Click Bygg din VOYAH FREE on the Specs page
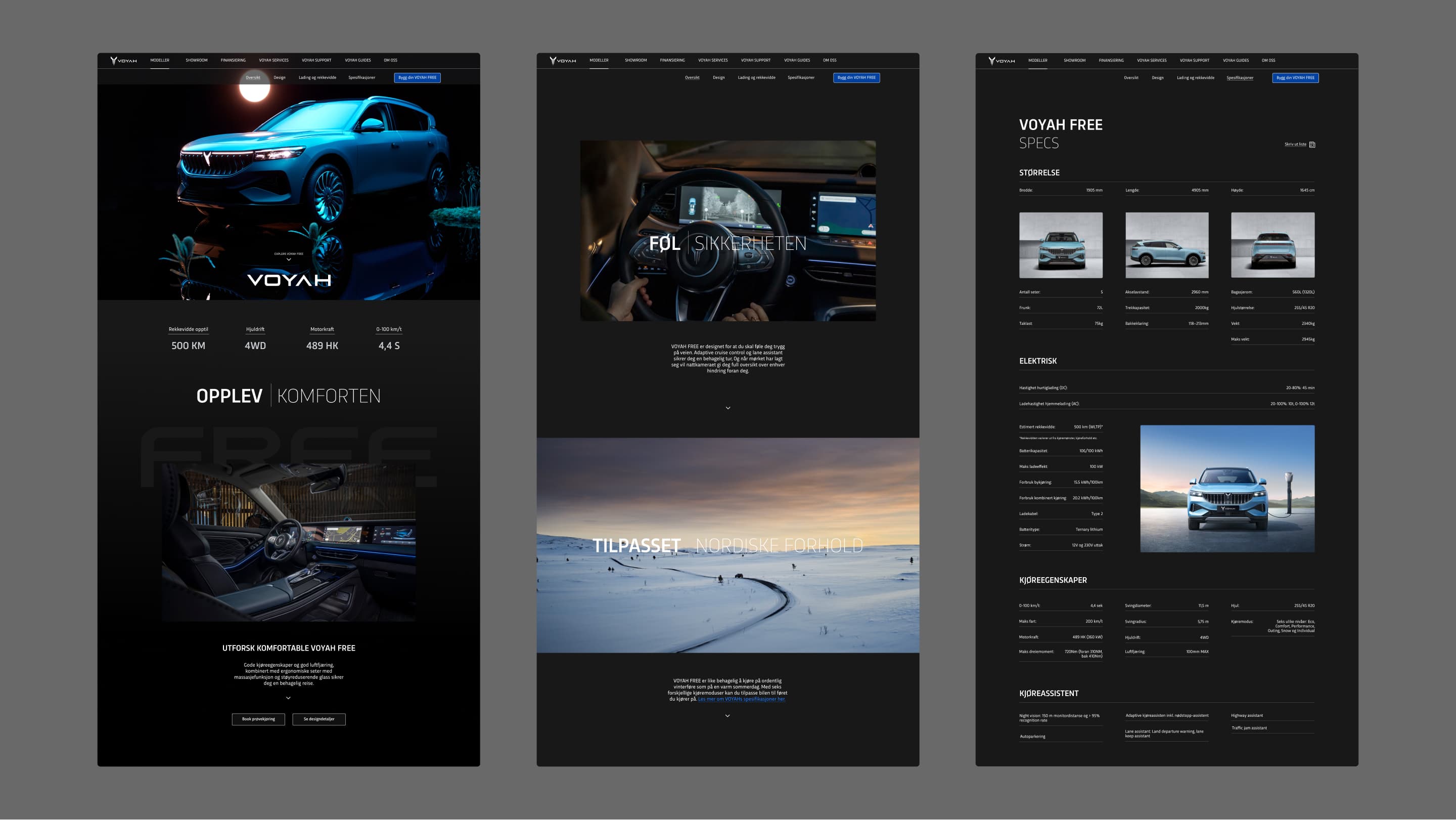Screen dimensions: 1456x820 [x=1295, y=78]
